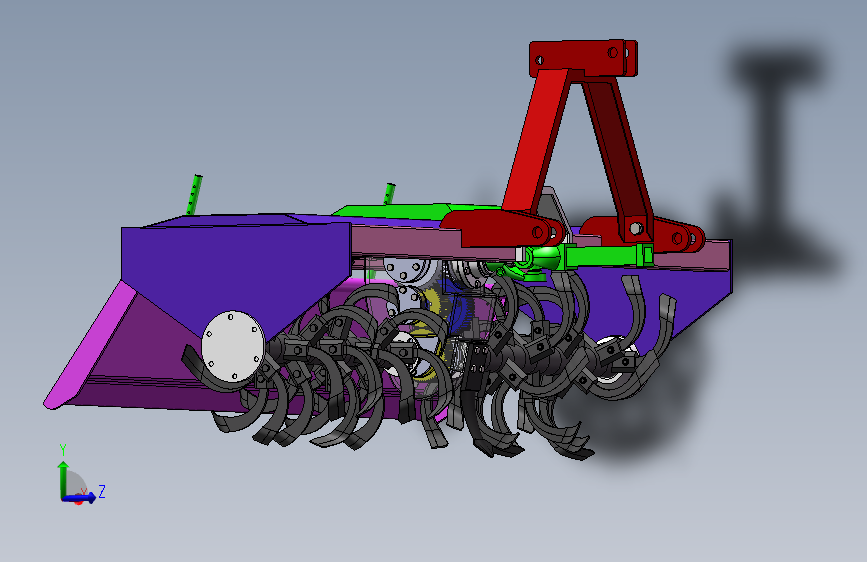
Task: Click the green Y axis of the orientation triad
Action: click(63, 480)
